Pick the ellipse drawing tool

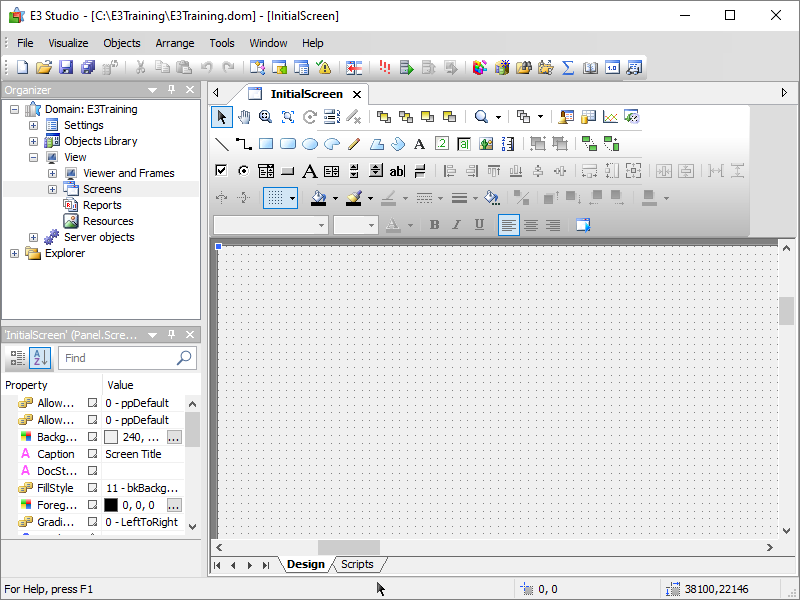[310, 144]
